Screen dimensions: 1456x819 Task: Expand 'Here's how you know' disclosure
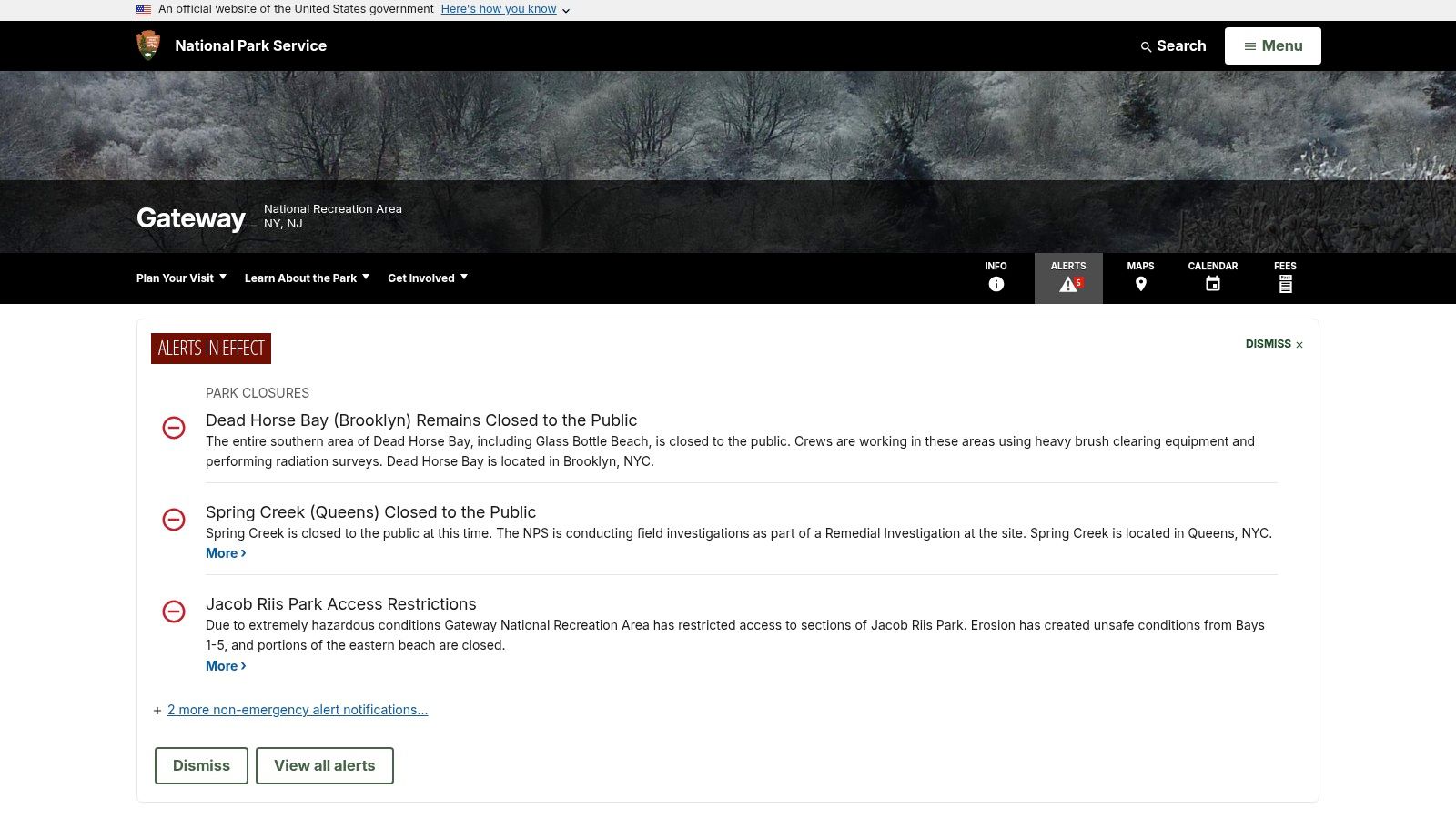click(505, 9)
